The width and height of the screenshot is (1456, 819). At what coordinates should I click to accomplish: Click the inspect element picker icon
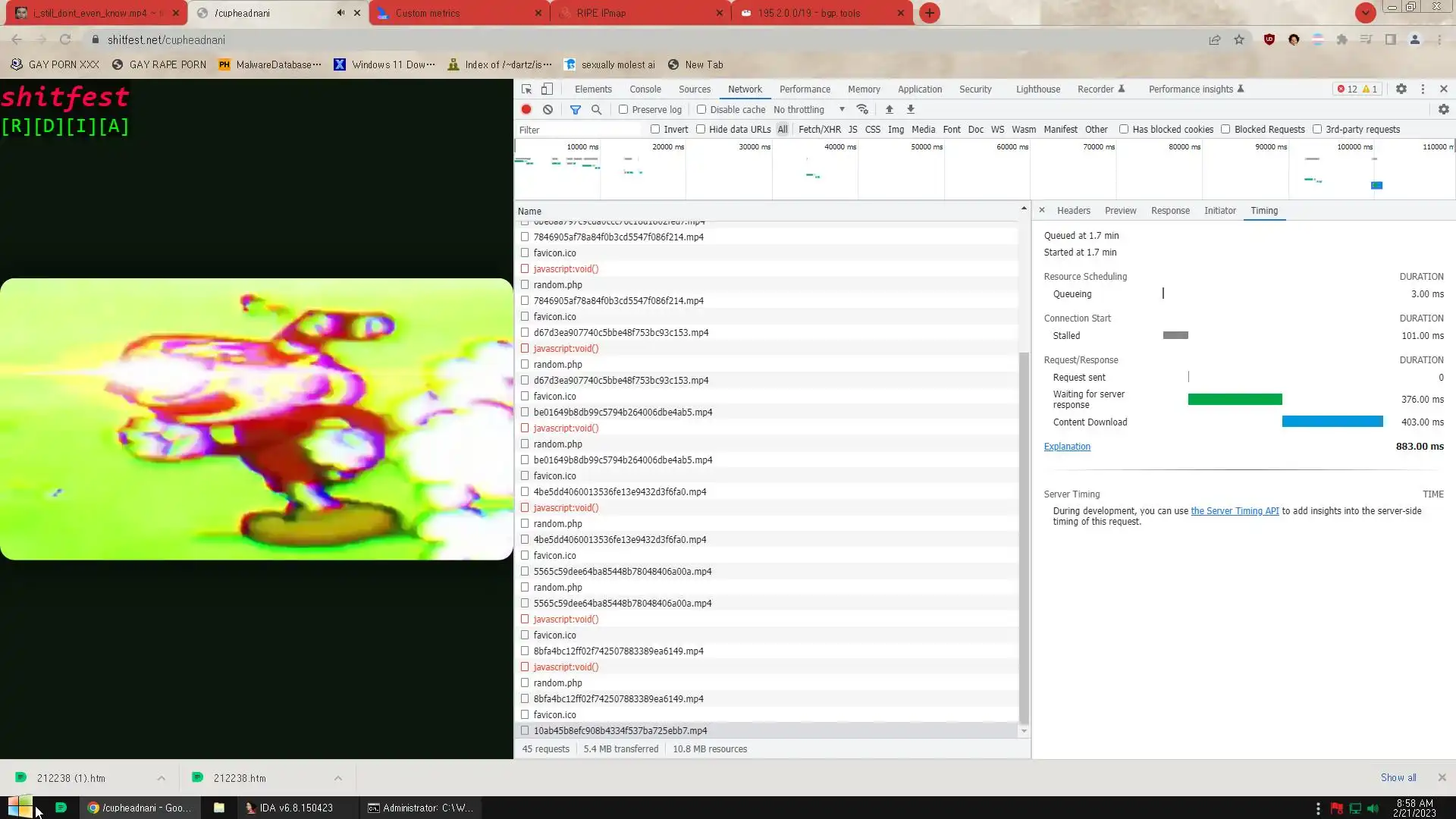[526, 89]
